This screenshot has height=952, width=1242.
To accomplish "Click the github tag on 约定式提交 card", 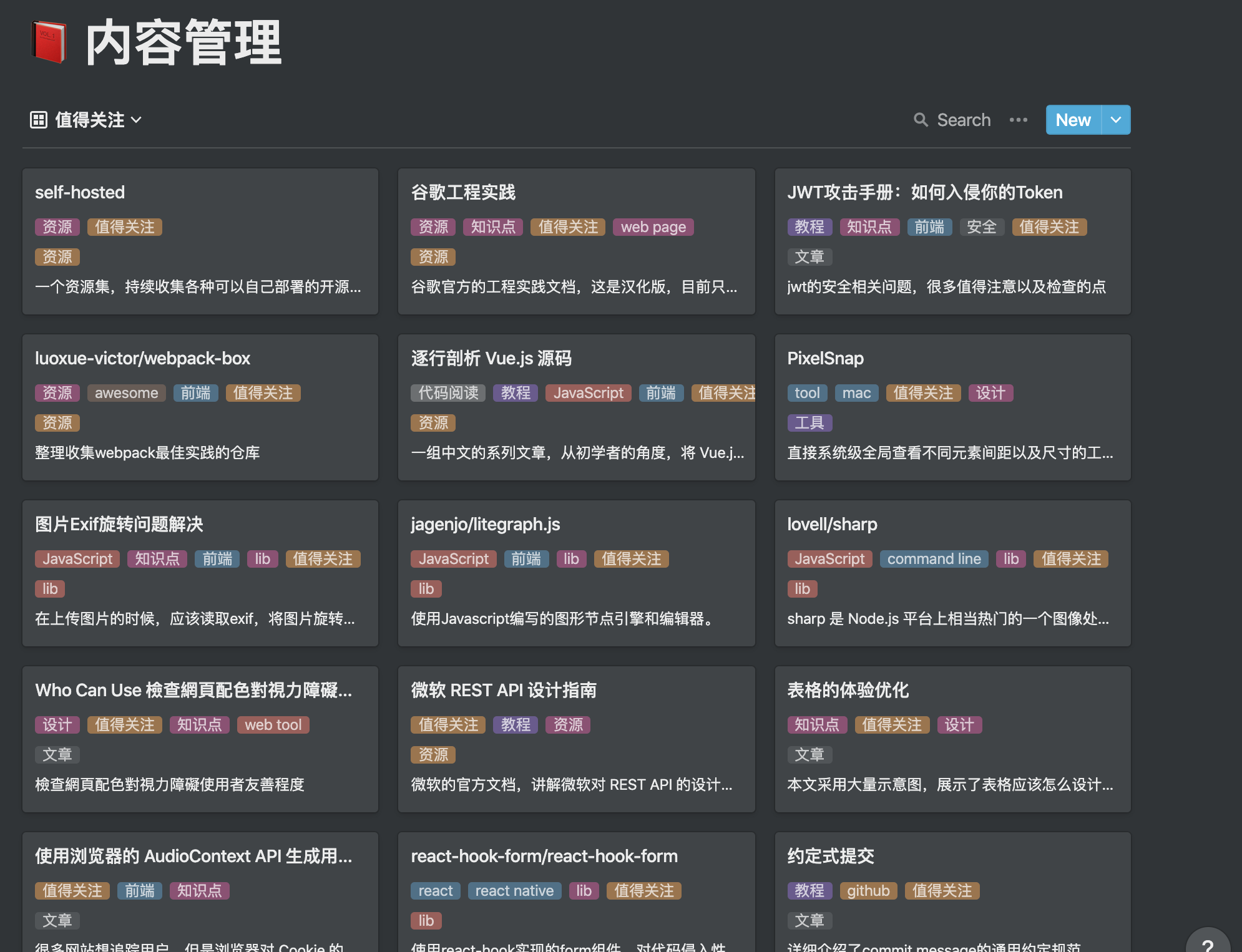I will (868, 891).
